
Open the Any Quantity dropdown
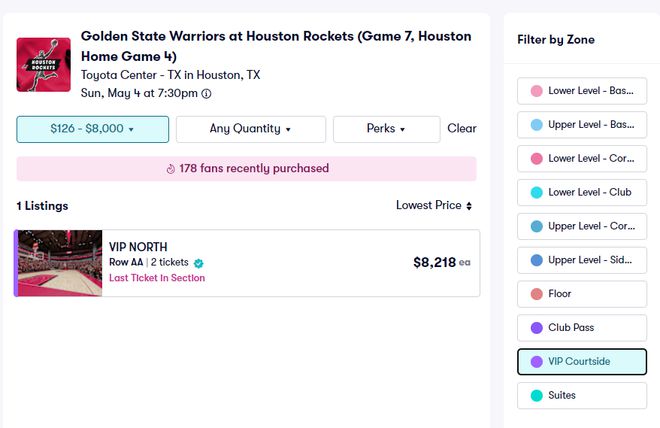tap(250, 129)
